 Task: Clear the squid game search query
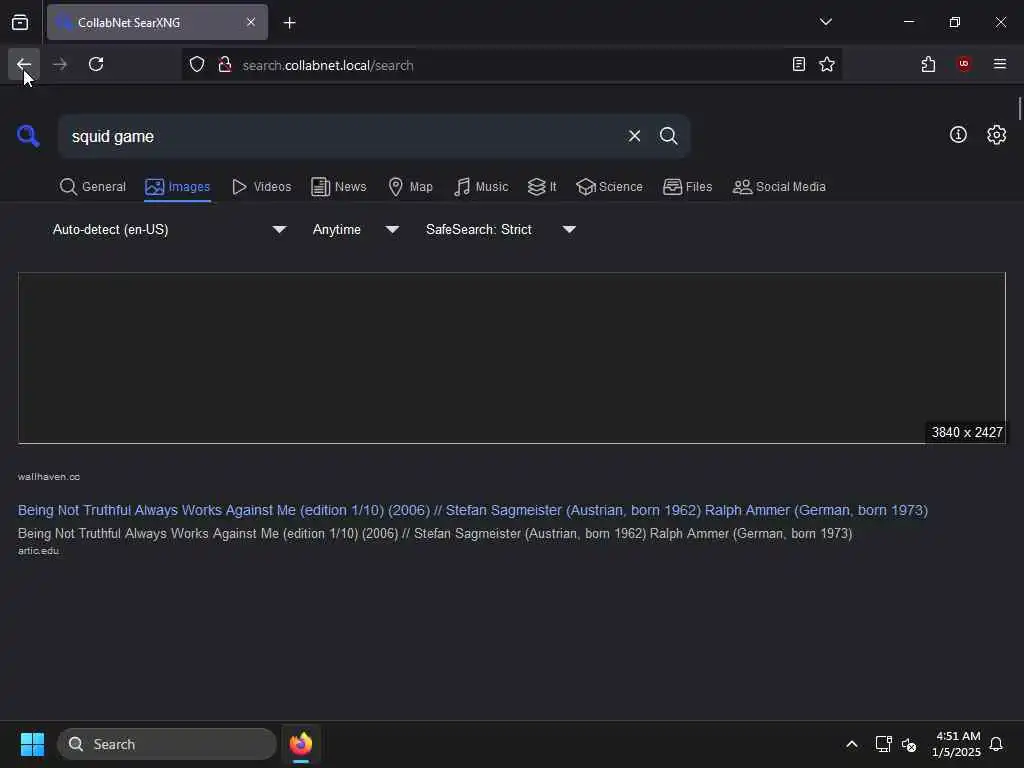click(x=634, y=136)
